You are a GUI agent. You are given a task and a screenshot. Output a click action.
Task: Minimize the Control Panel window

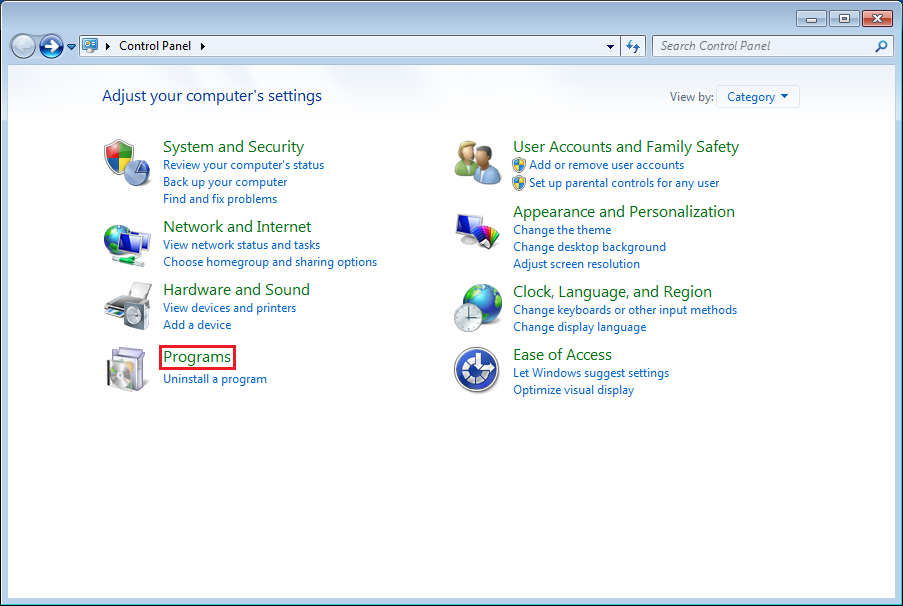click(x=811, y=19)
